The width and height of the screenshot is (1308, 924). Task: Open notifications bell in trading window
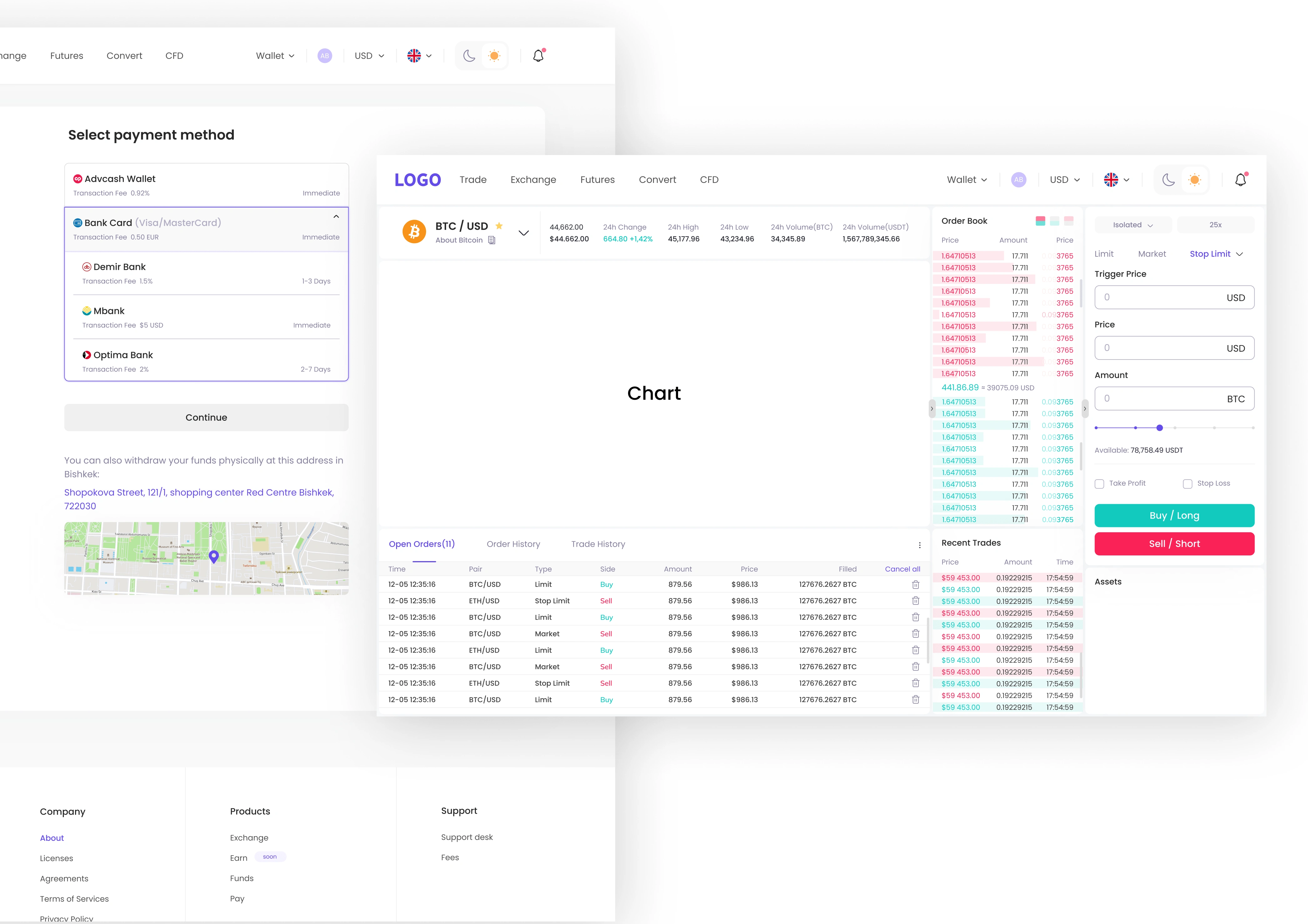[1241, 179]
